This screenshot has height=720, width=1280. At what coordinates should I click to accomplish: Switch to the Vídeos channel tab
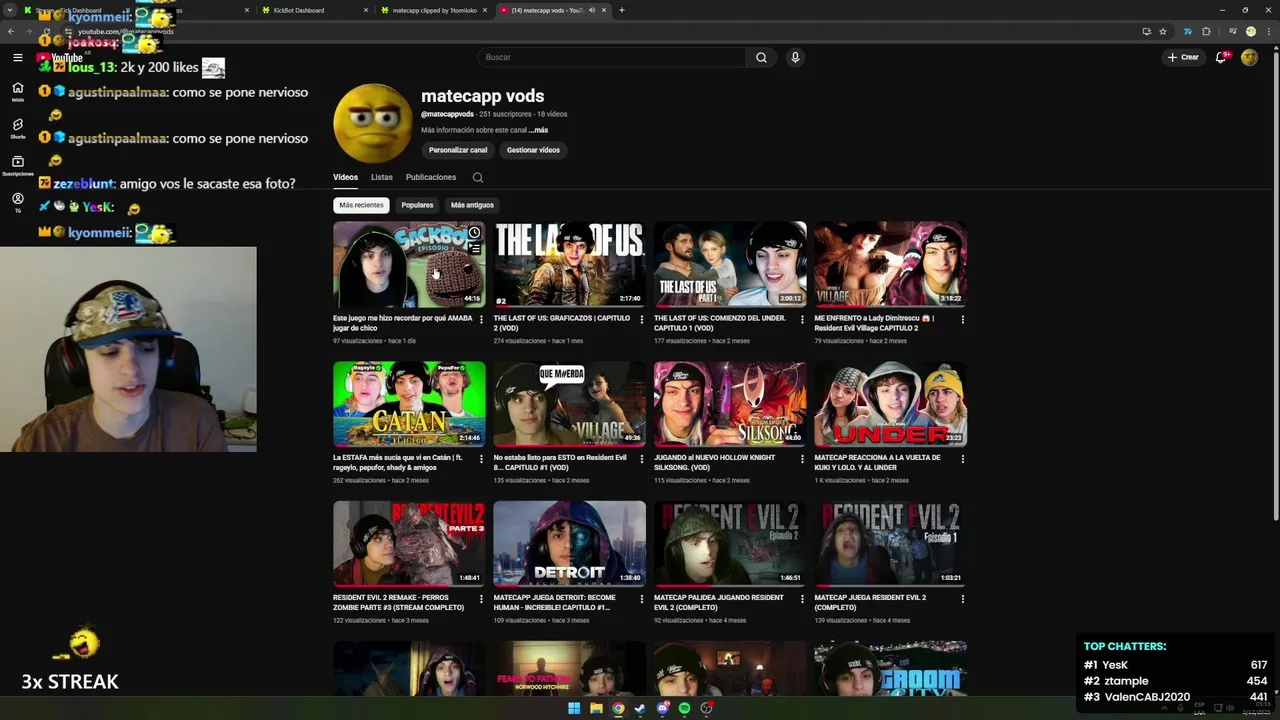tap(345, 177)
